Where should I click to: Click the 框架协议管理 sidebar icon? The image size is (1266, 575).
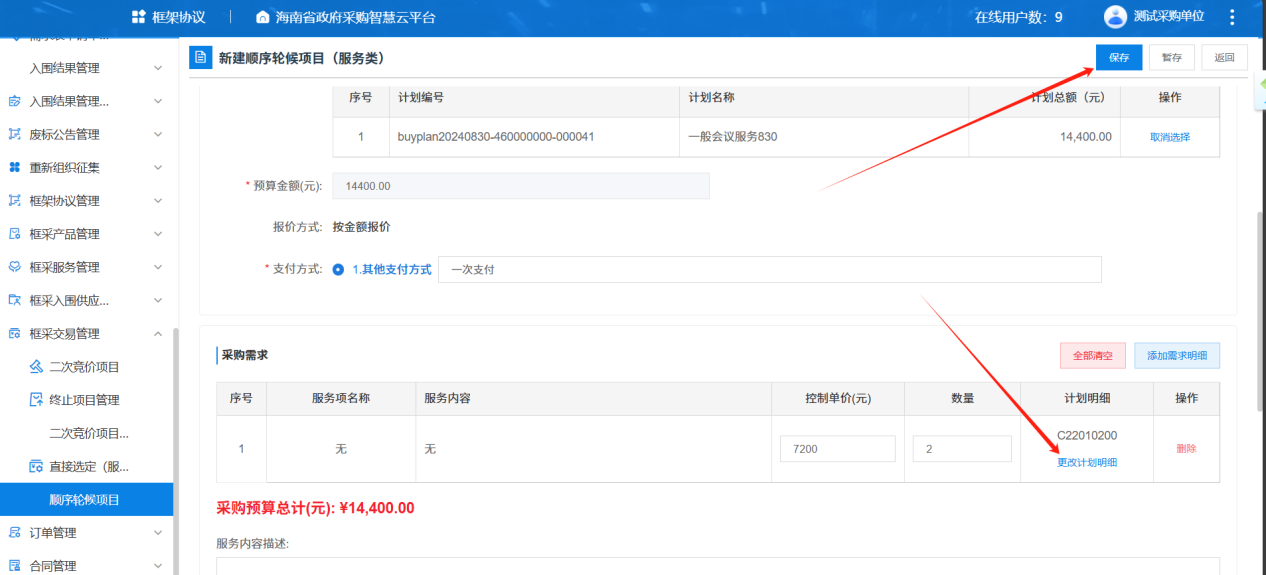click(x=15, y=200)
